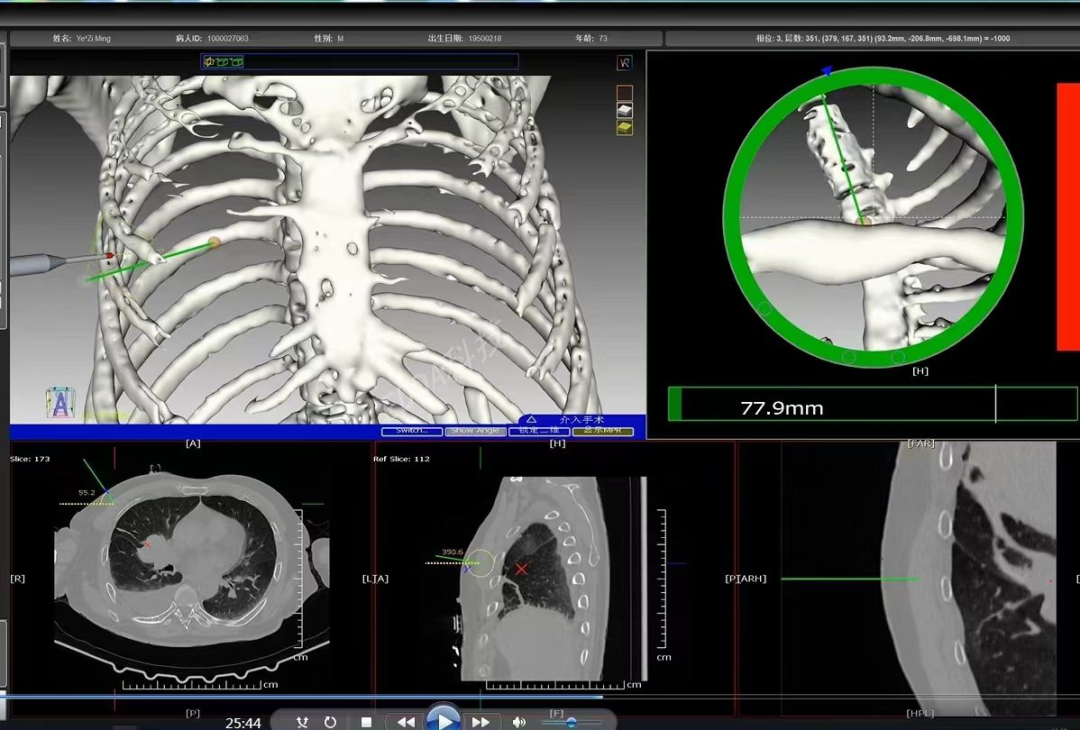Click the fast forward button in media player

coord(481,722)
